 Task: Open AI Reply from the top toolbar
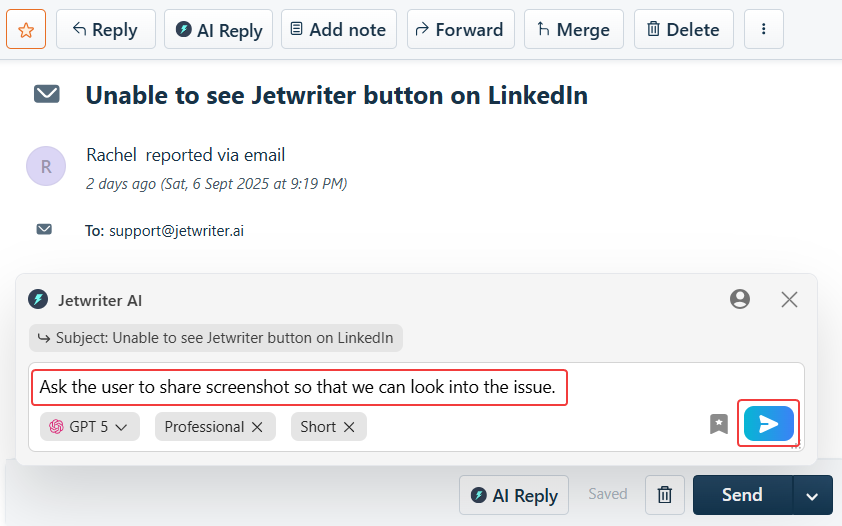(x=218, y=30)
